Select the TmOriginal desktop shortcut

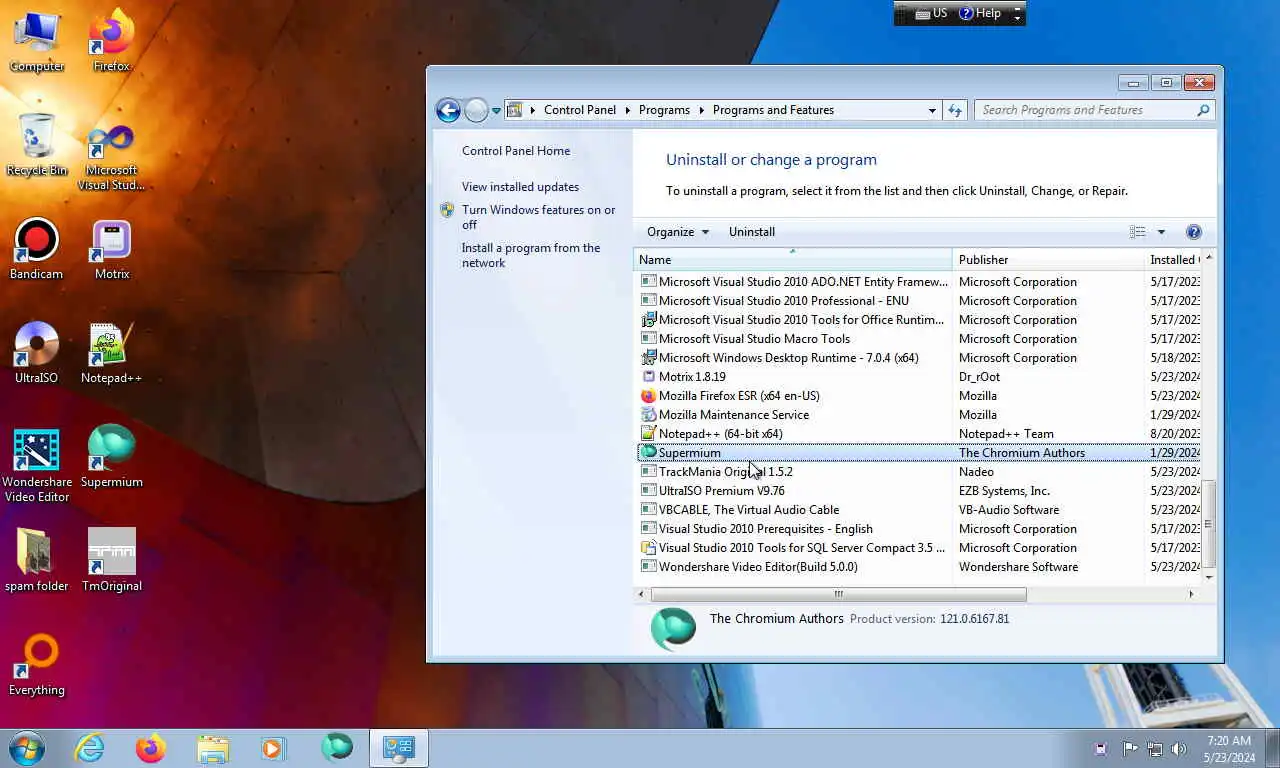[x=112, y=562]
